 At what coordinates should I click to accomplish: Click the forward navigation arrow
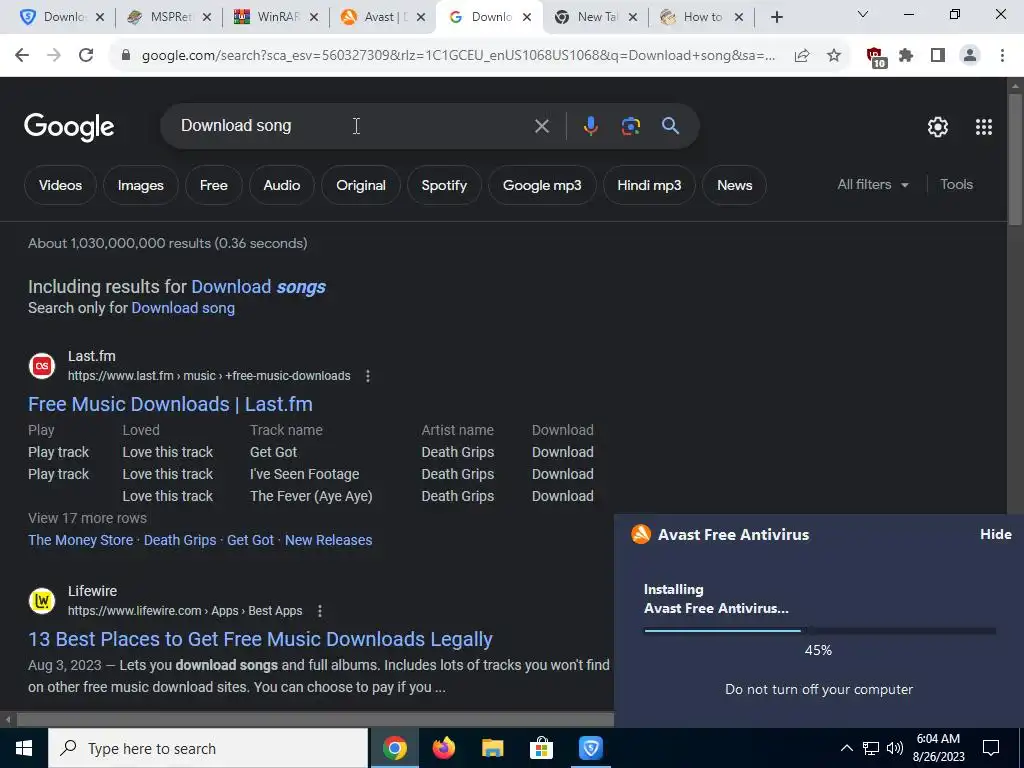54,56
